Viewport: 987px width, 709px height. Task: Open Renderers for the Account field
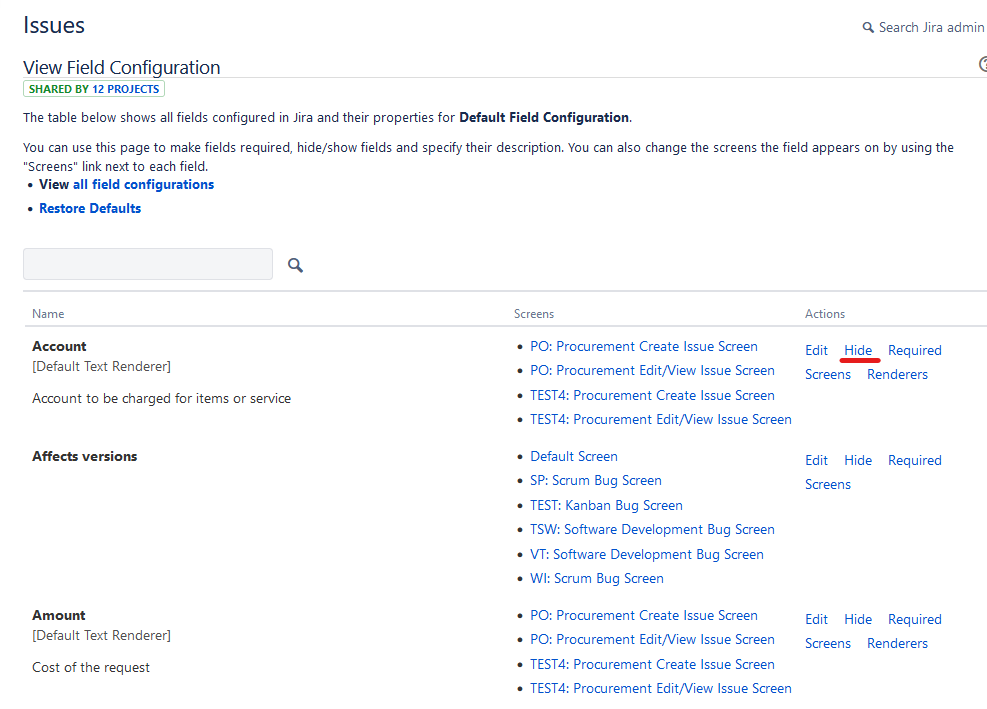click(x=897, y=374)
